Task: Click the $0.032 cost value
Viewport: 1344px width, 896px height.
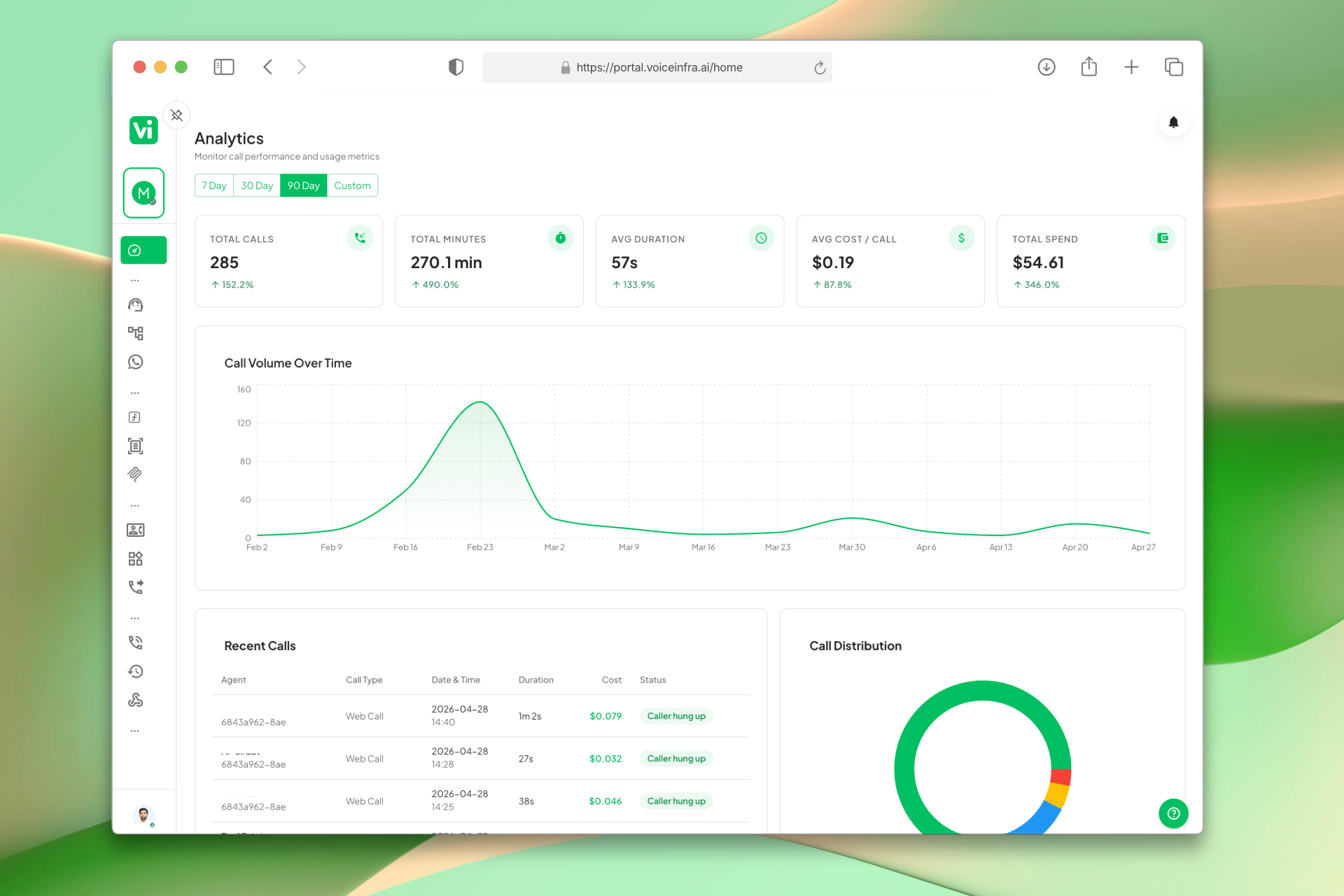Action: (605, 759)
